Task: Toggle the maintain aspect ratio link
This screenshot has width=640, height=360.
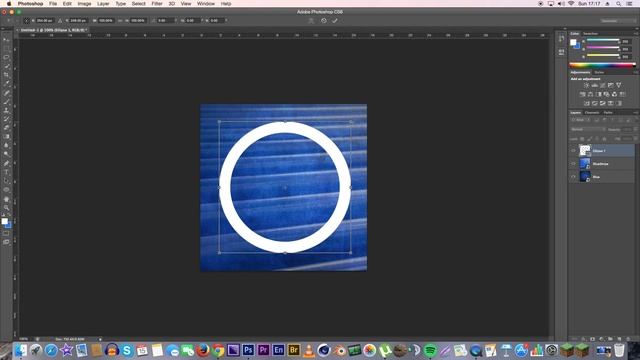Action: (120, 20)
